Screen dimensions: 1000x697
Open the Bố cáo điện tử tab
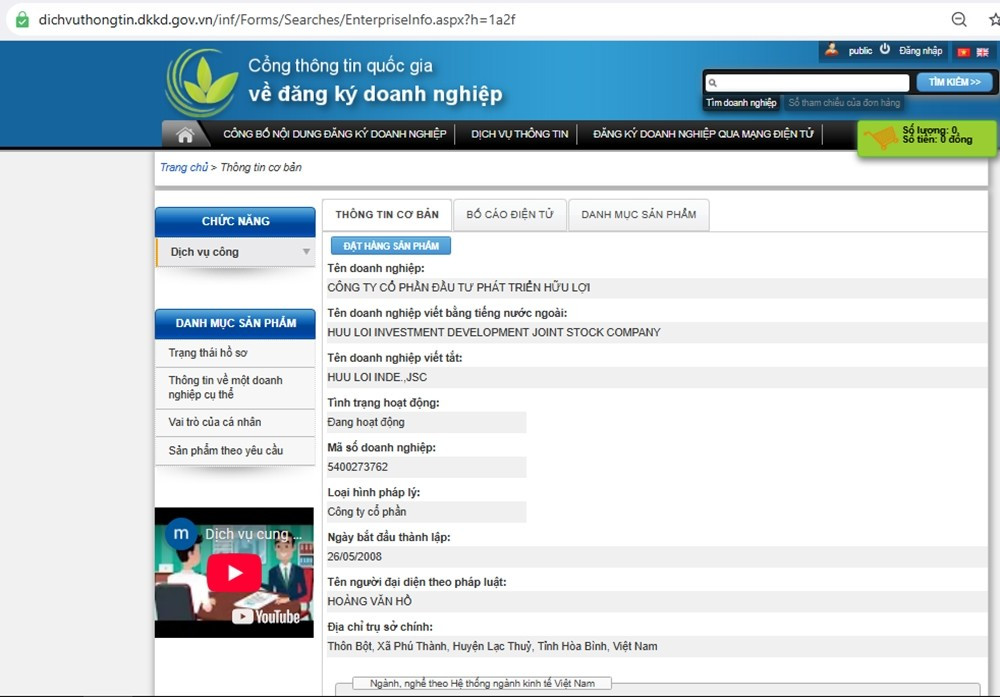pyautogui.click(x=509, y=215)
